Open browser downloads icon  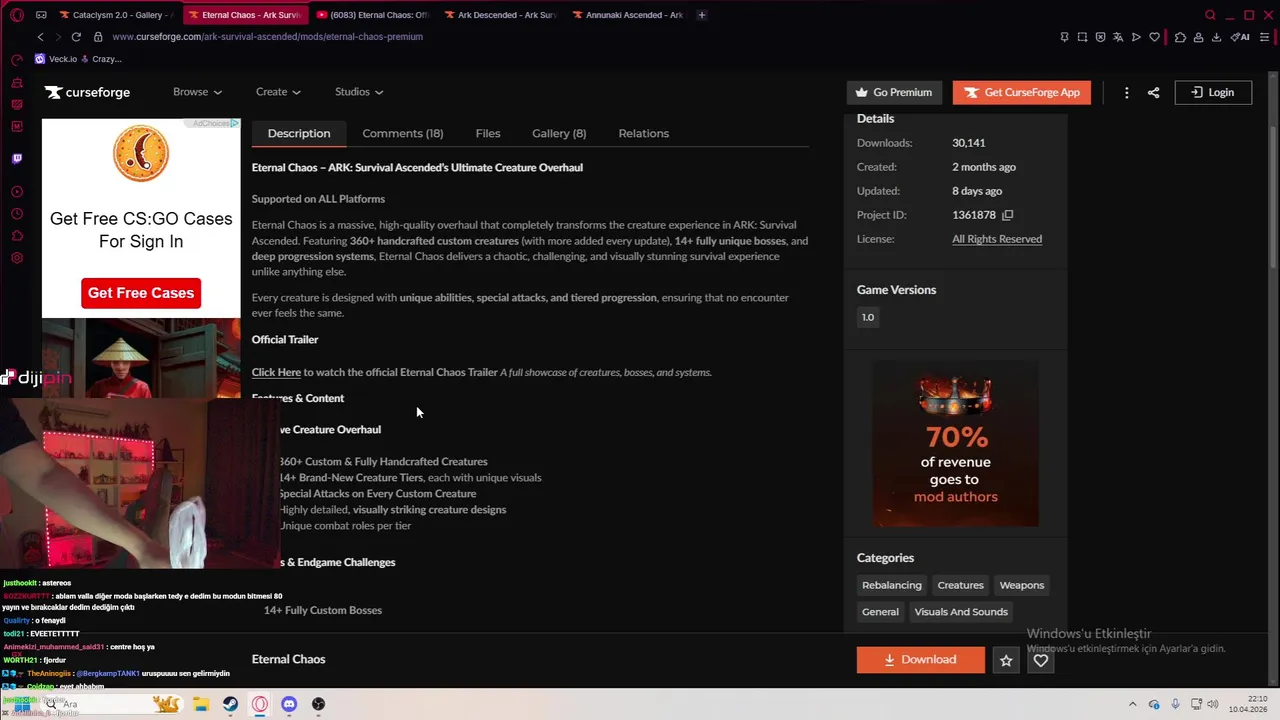coord(1216,37)
